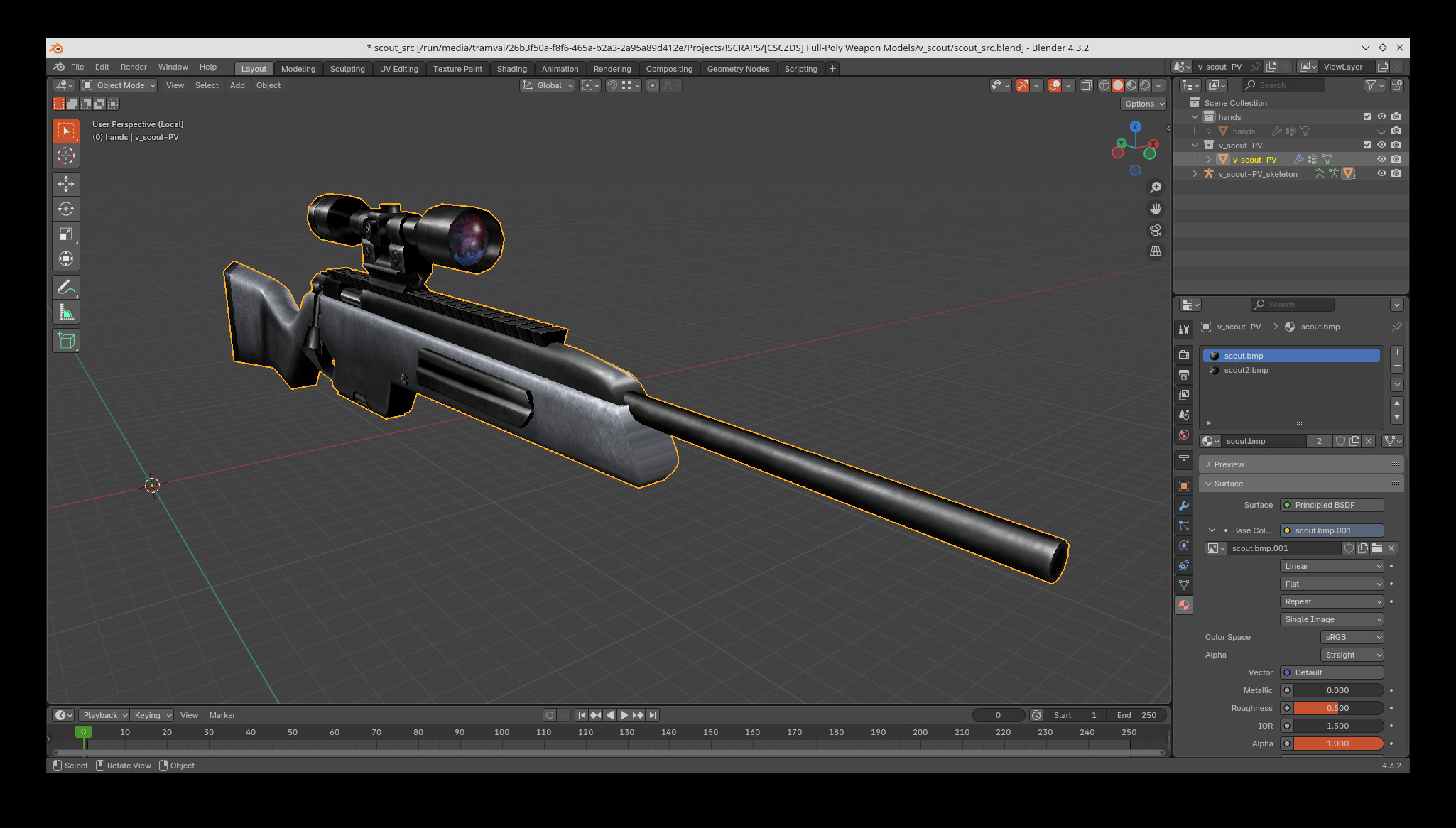Viewport: 1456px width, 828px height.
Task: Collapse the Surface panel
Action: pyautogui.click(x=1301, y=484)
